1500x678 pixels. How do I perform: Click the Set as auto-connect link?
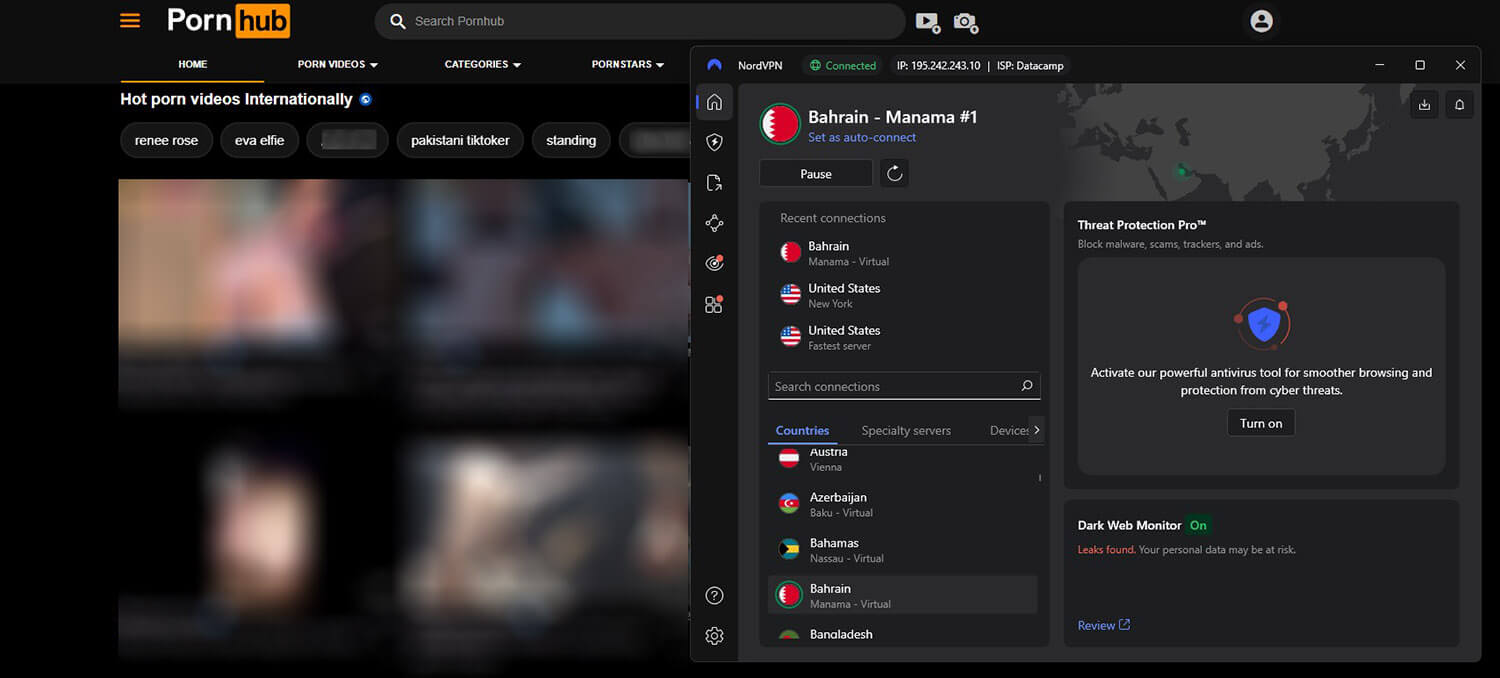point(862,138)
